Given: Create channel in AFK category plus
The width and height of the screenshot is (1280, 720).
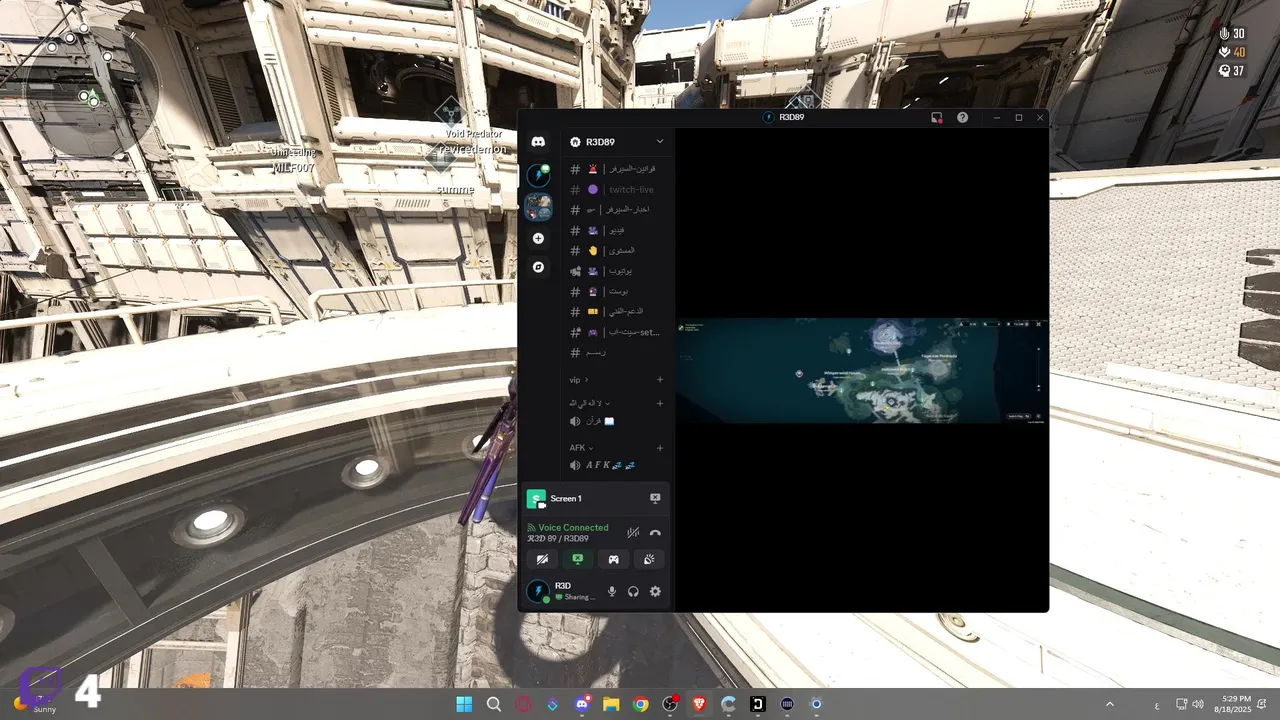Looking at the screenshot, I should click(660, 448).
